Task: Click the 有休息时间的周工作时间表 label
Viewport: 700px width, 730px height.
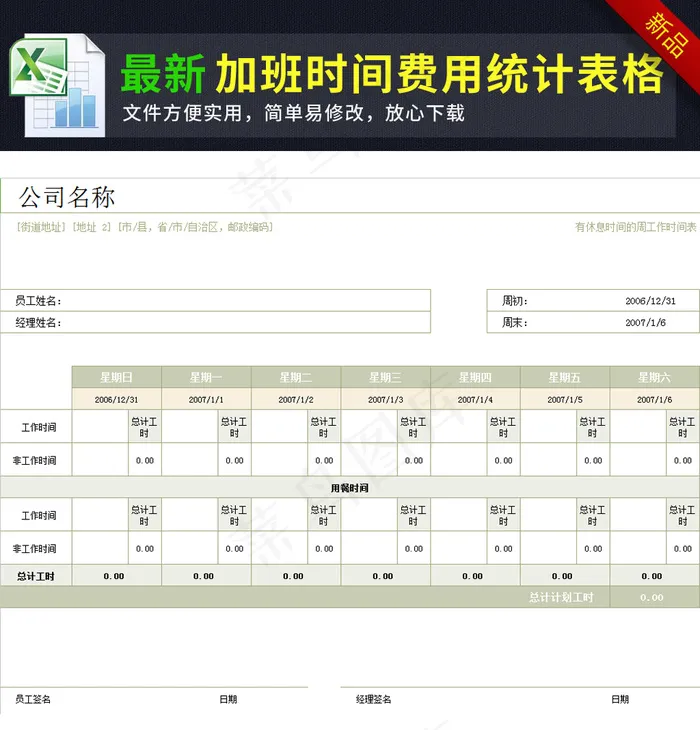Action: [635, 228]
